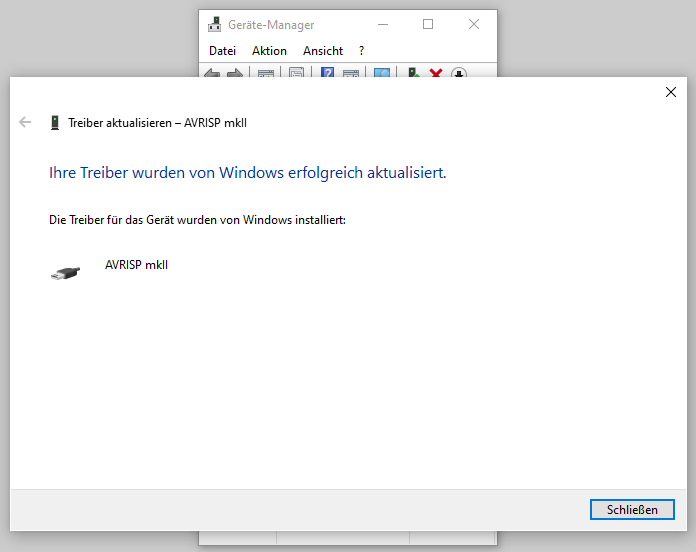Click the back arrow in Geräte-Manager toolbar

pos(212,73)
